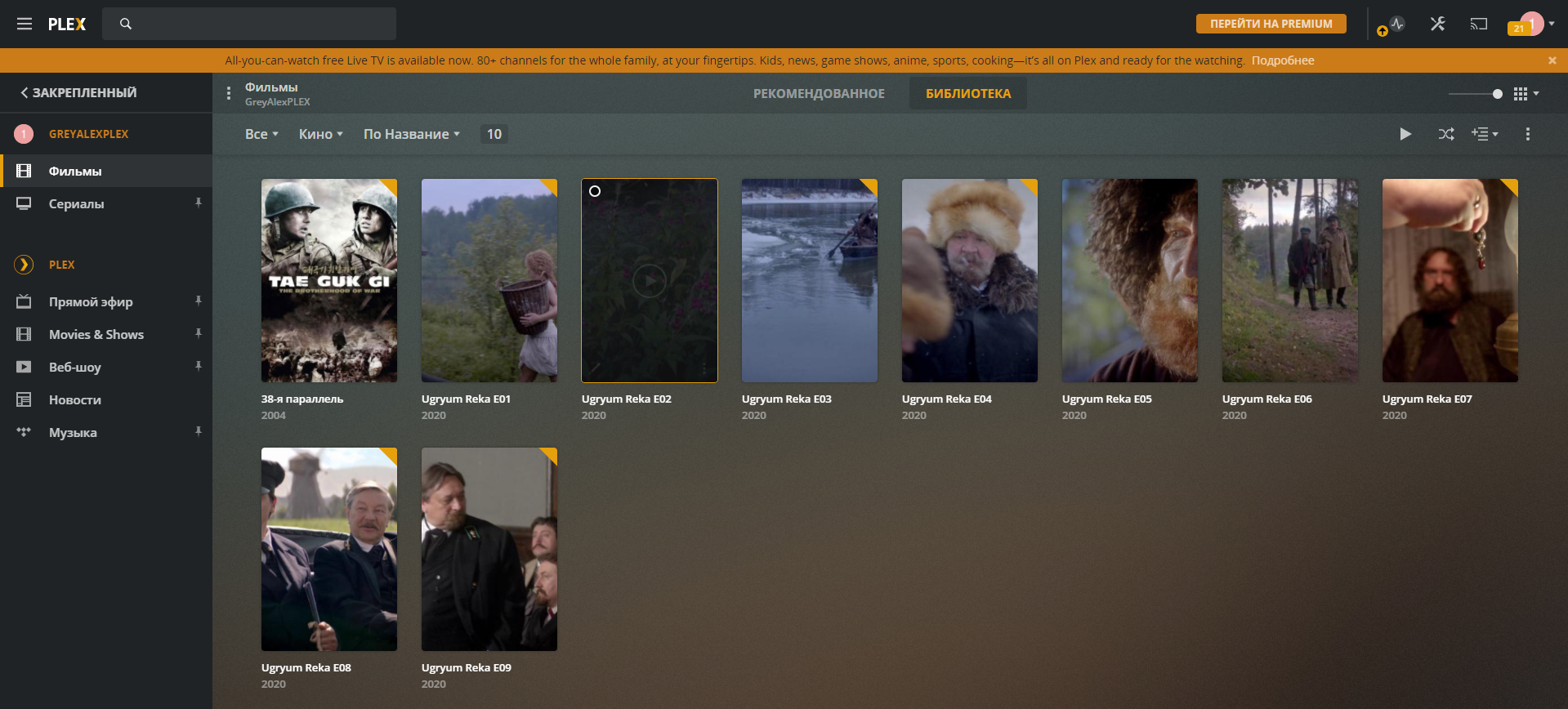Viewport: 1568px width, 709px height.
Task: Open settings wrench icon in top bar
Action: [1437, 24]
